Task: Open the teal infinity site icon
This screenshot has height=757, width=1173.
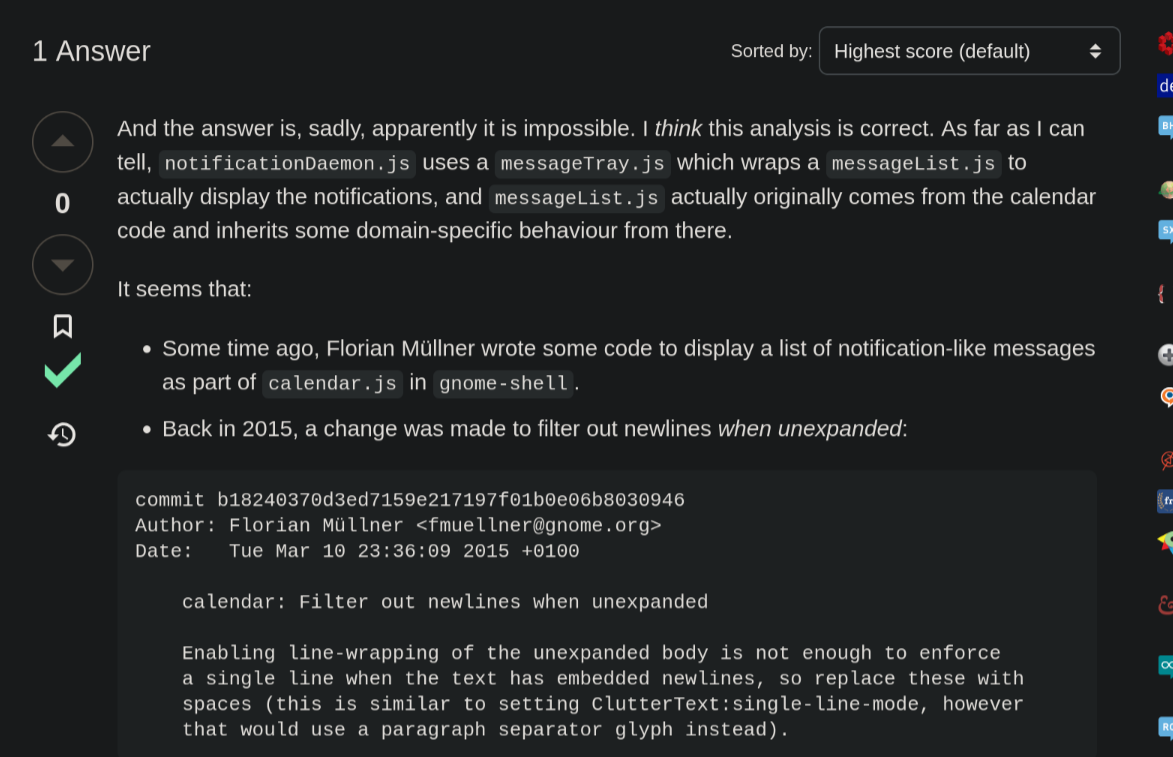Action: (1165, 665)
